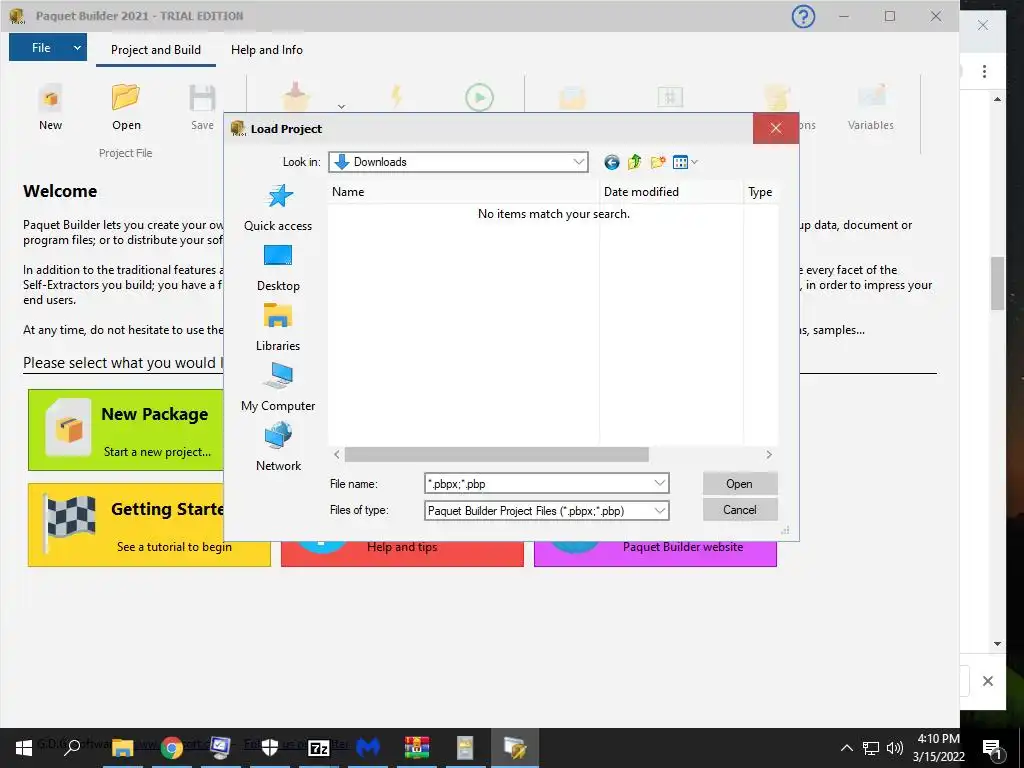Select Libraries in places bar
Viewport: 1024px width, 768px height.
[278, 328]
